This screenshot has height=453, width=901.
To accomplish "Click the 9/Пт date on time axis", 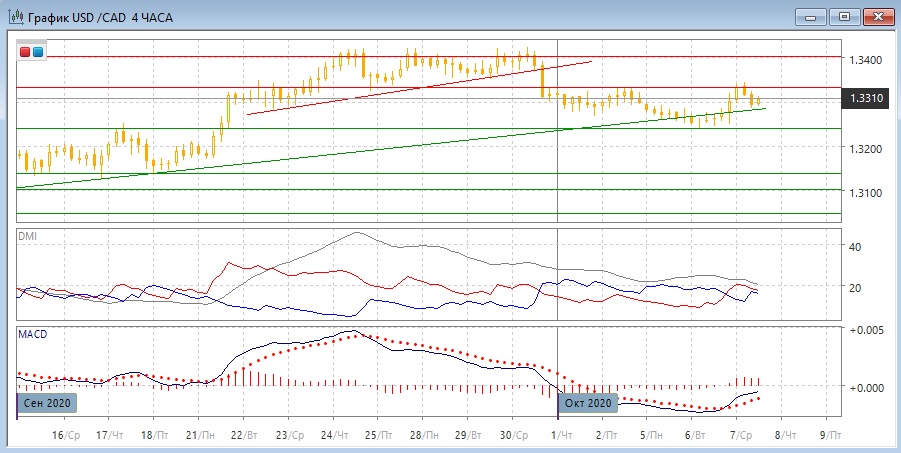I will point(829,436).
